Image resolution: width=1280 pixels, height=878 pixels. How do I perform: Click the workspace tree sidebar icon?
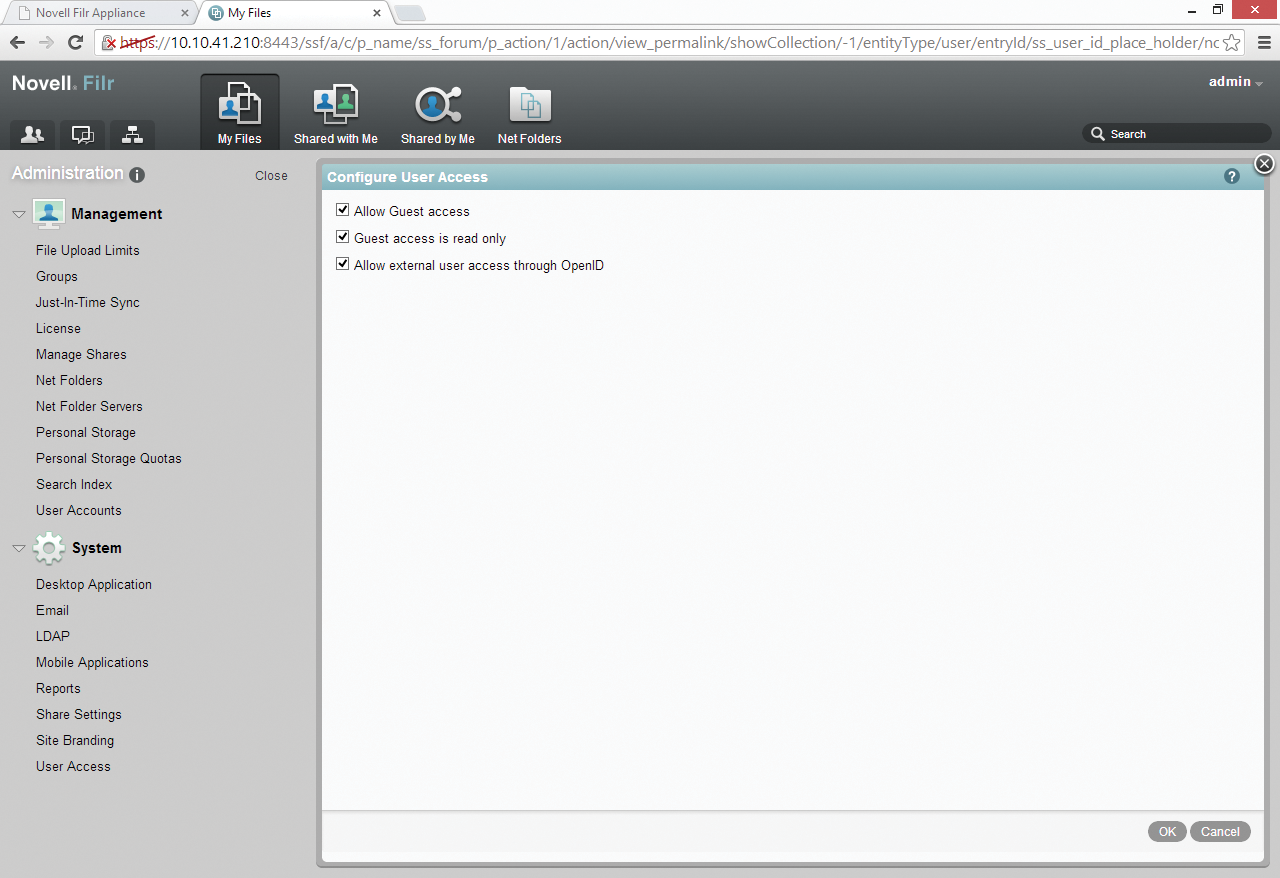(x=132, y=134)
